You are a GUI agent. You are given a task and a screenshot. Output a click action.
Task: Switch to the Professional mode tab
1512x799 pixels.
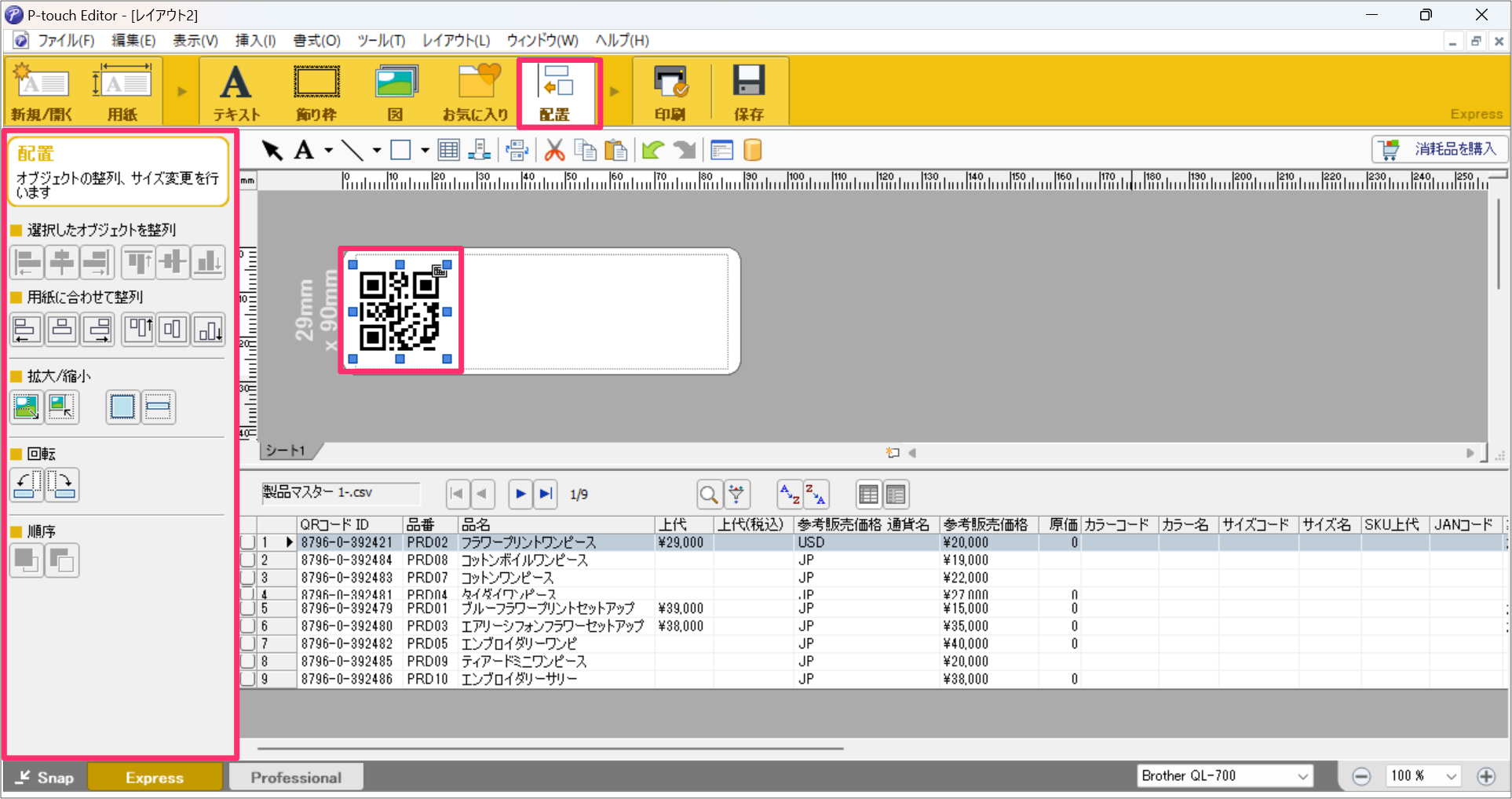click(x=296, y=778)
